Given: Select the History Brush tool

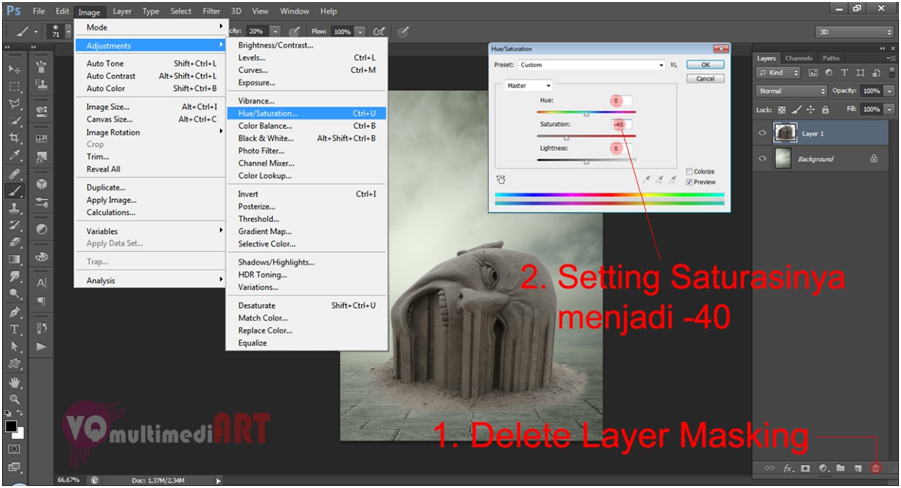Looking at the screenshot, I should pos(14,225).
